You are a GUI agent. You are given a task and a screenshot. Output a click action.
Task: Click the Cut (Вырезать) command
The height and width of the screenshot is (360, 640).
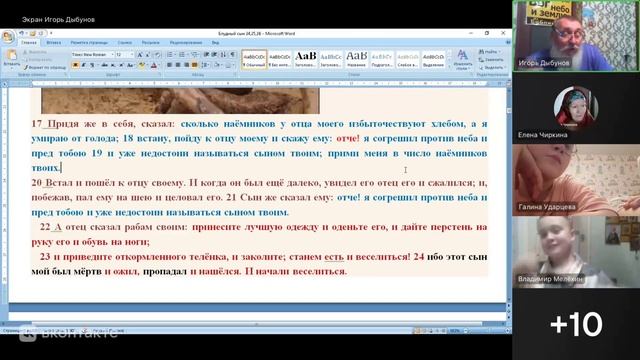pos(35,52)
